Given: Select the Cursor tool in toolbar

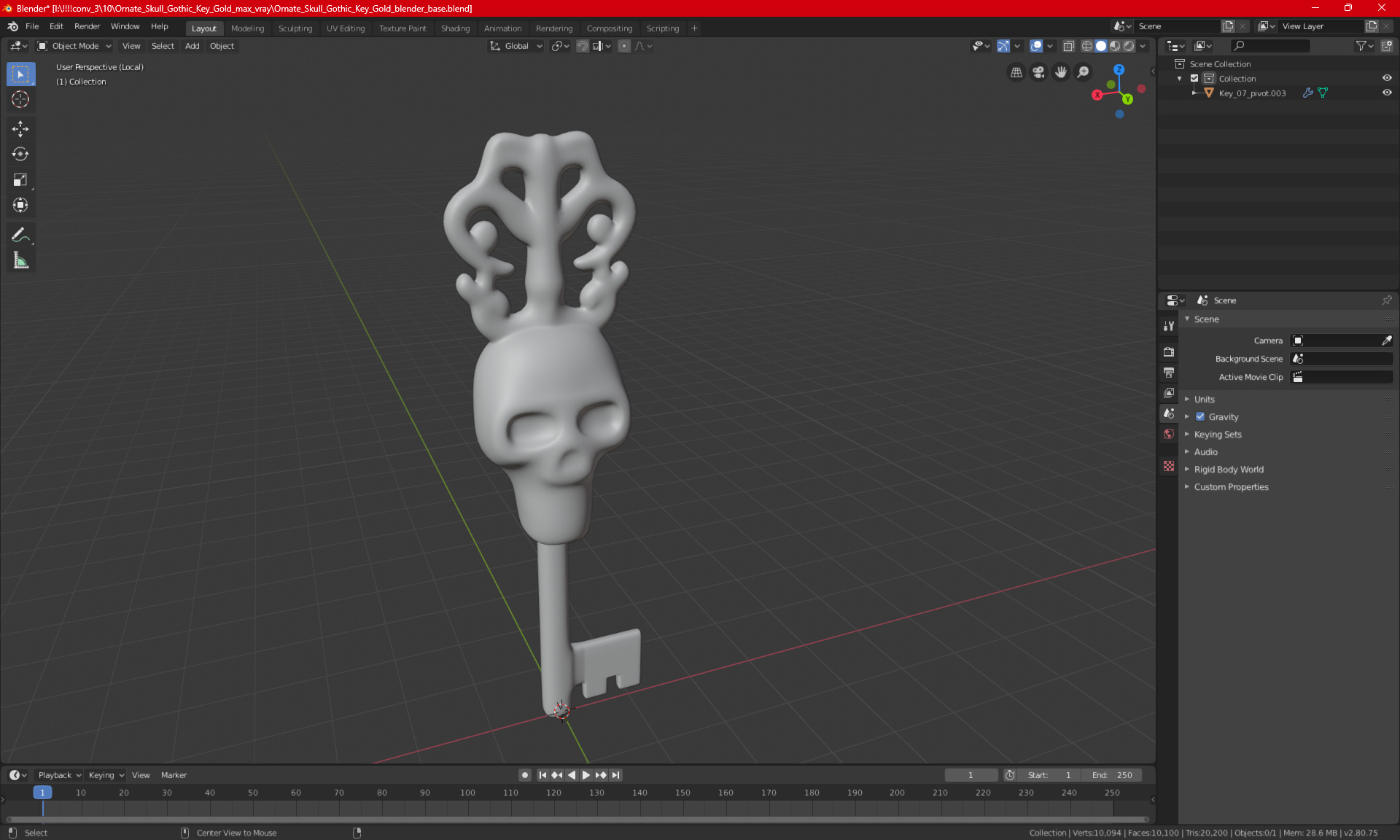Looking at the screenshot, I should [x=20, y=100].
